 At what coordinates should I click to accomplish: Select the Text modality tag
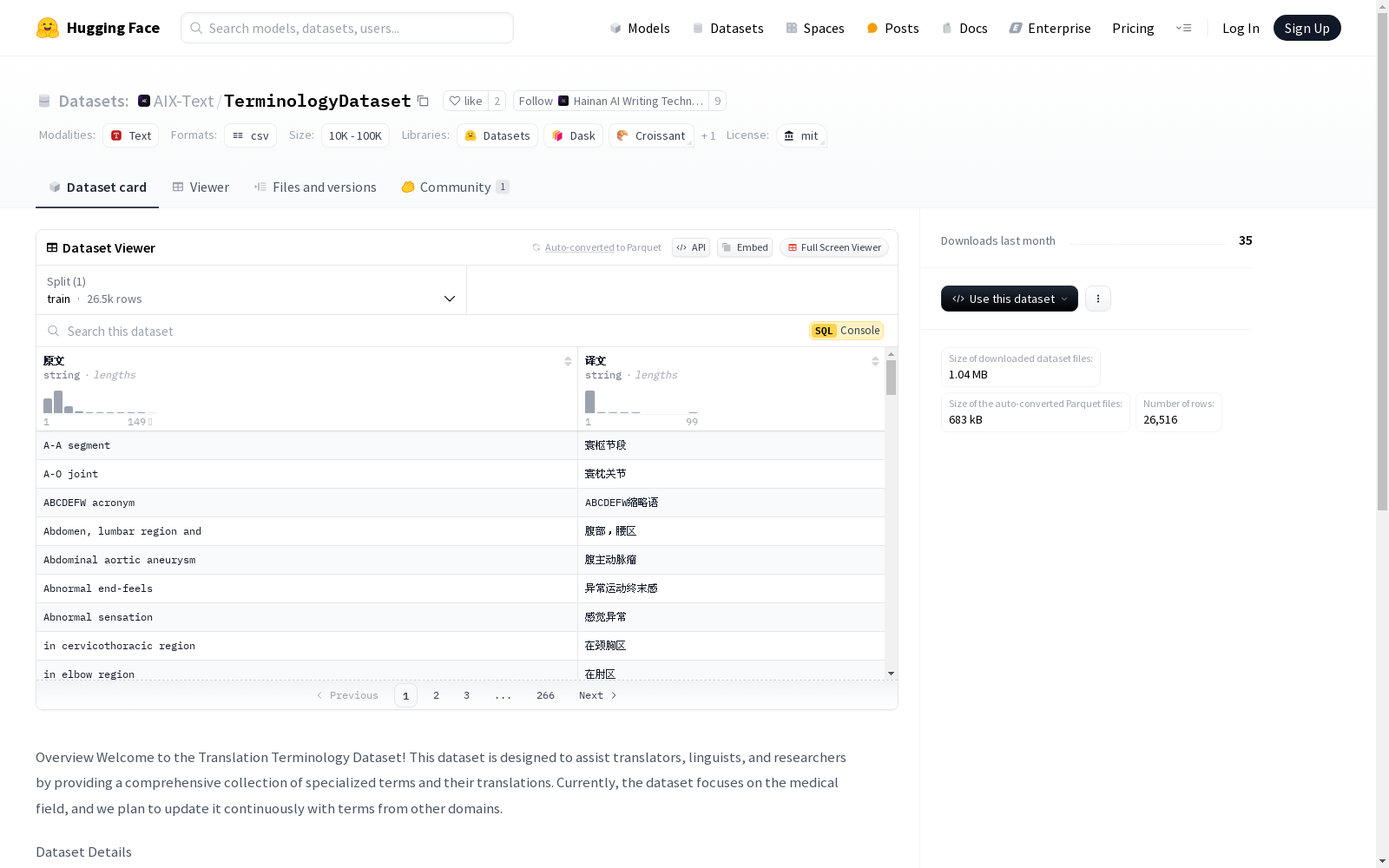[x=131, y=135]
